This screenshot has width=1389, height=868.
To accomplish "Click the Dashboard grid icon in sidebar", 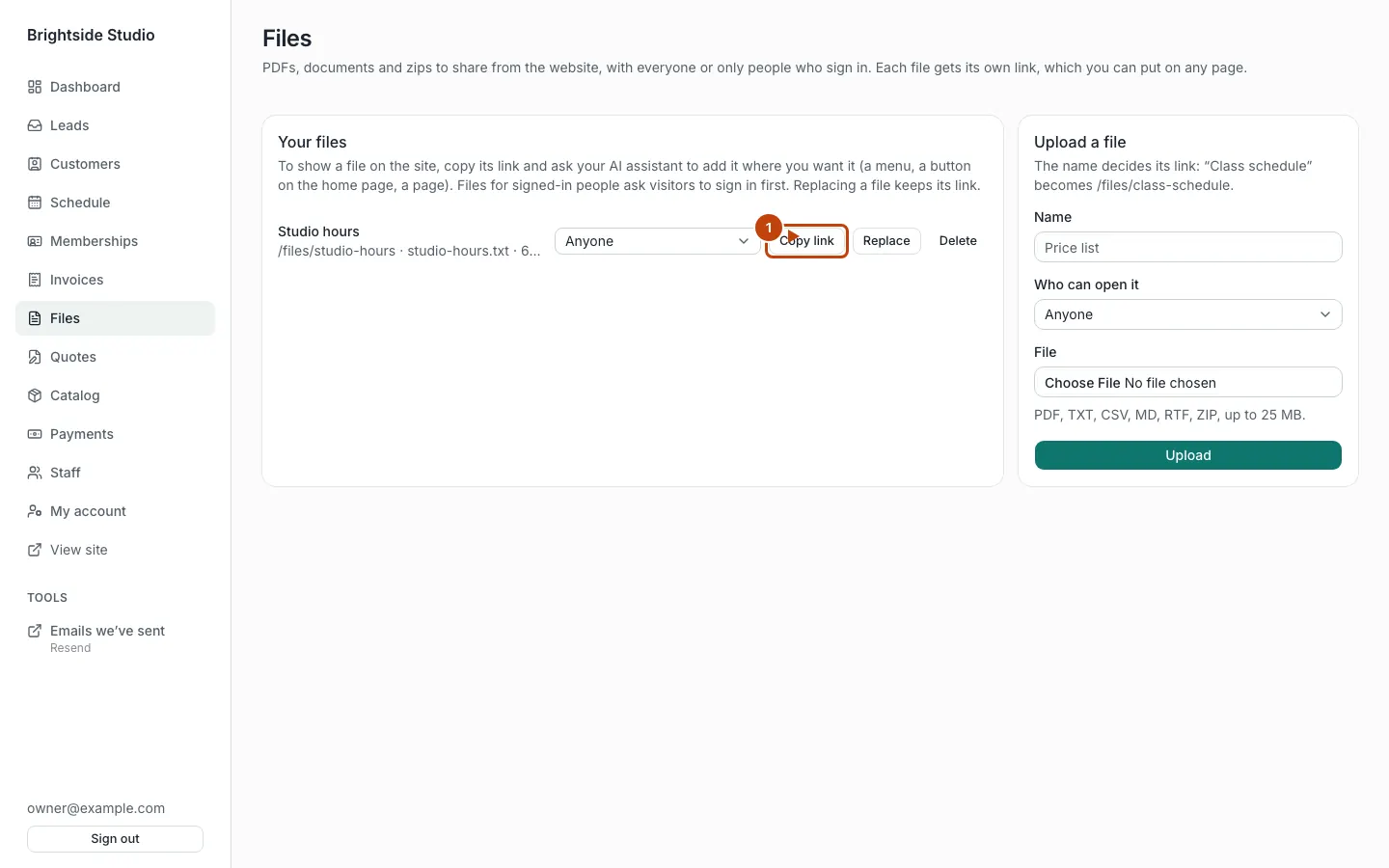I will 35,87.
